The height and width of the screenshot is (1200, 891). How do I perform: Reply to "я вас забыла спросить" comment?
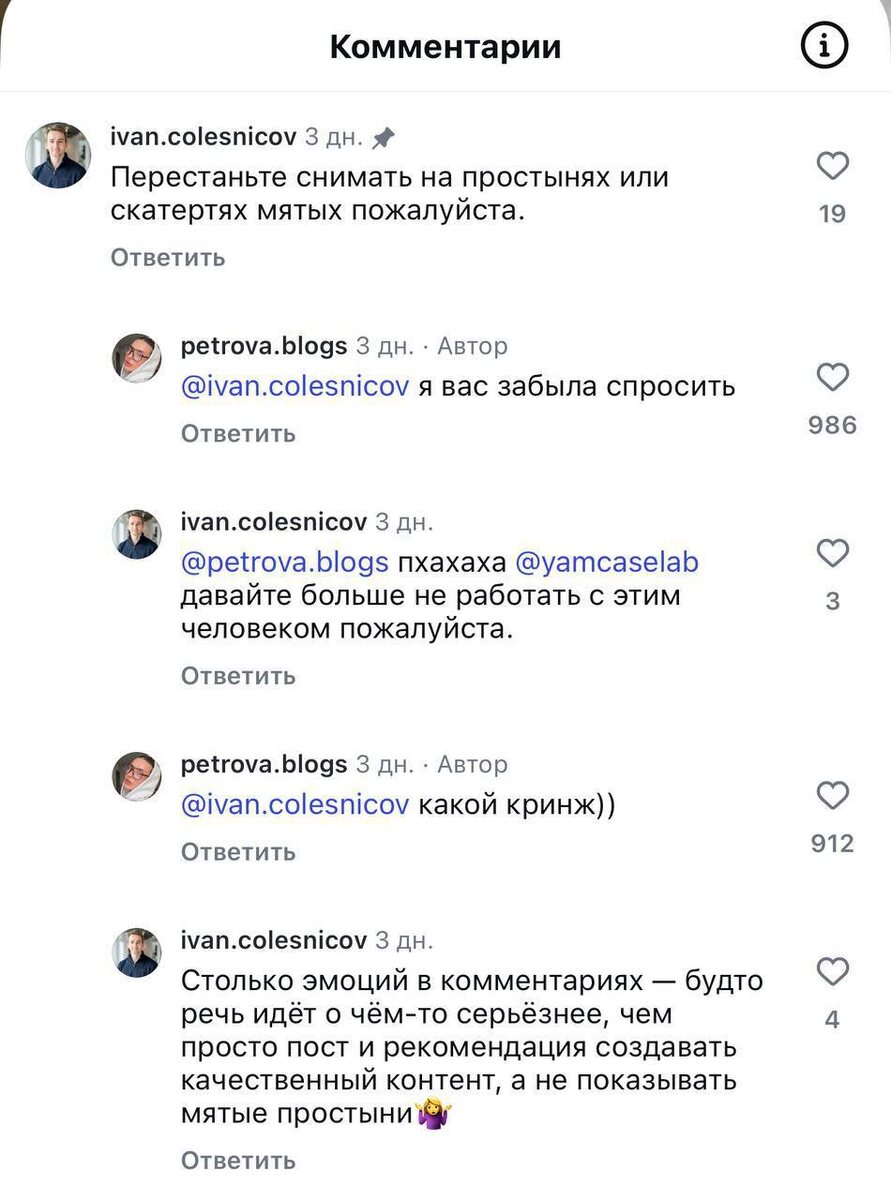tap(238, 434)
